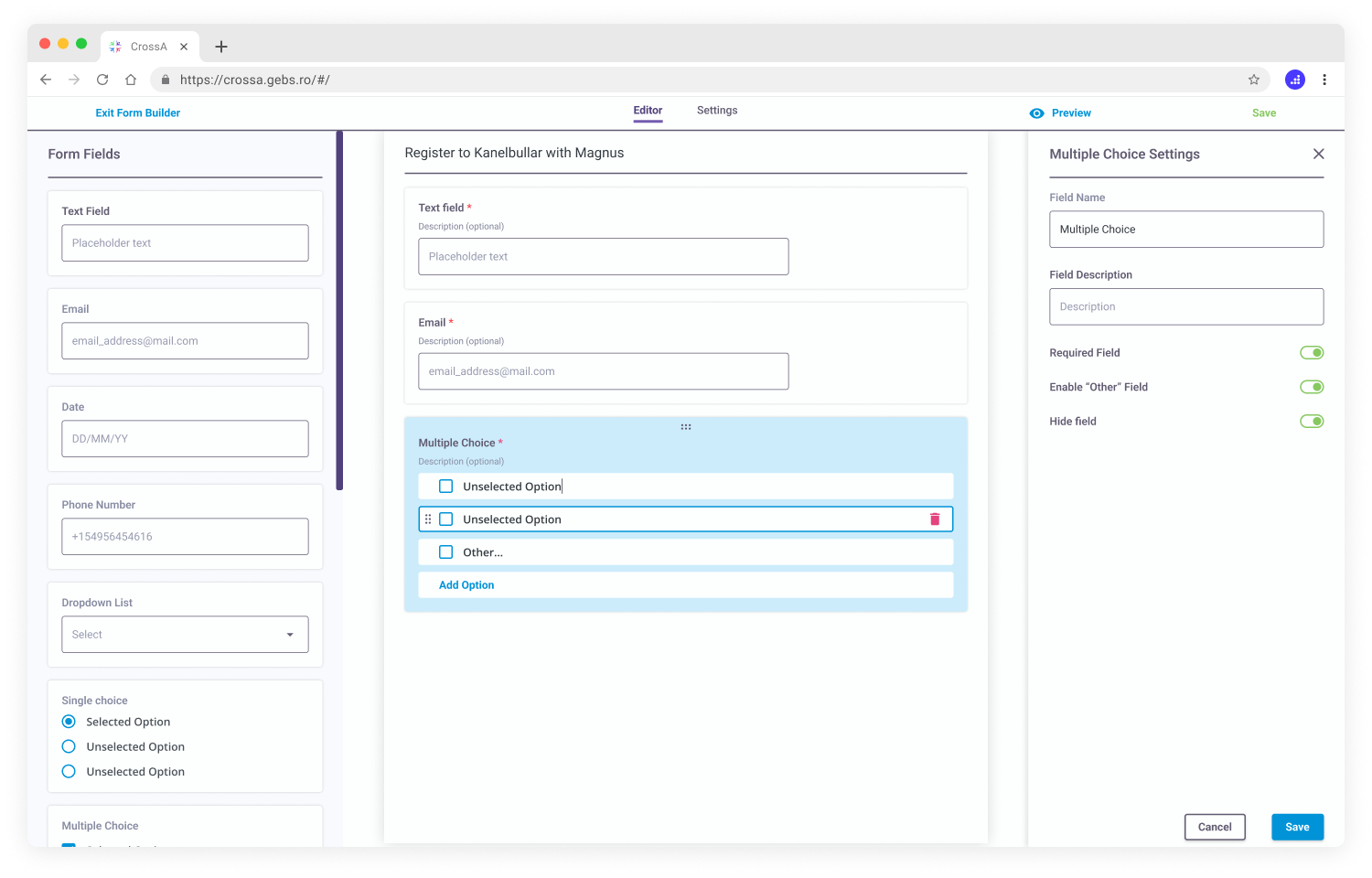This screenshot has width=1372, height=878.
Task: Save the Multiple Choice settings
Action: (x=1297, y=826)
